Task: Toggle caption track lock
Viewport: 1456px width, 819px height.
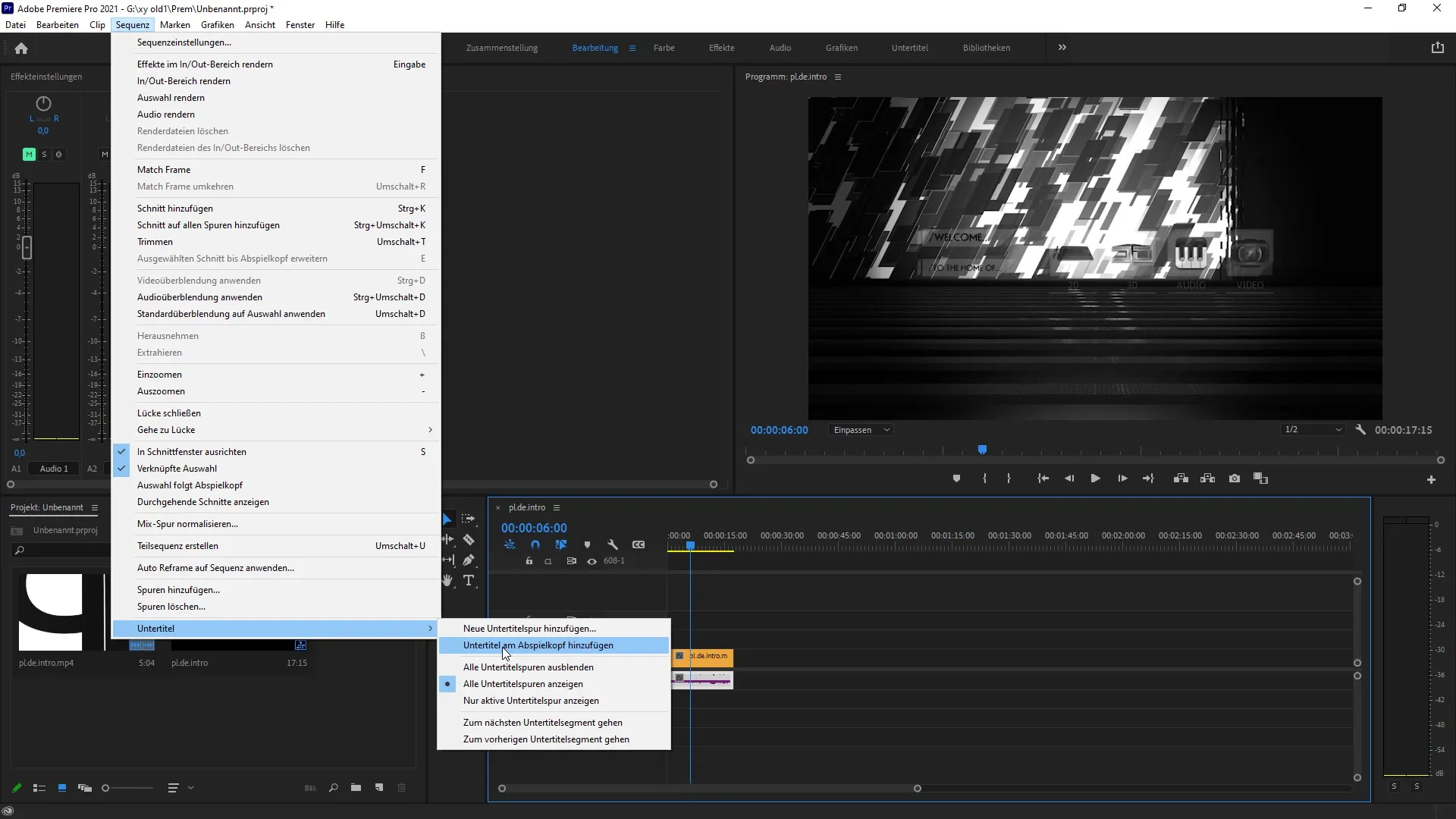Action: [x=529, y=561]
